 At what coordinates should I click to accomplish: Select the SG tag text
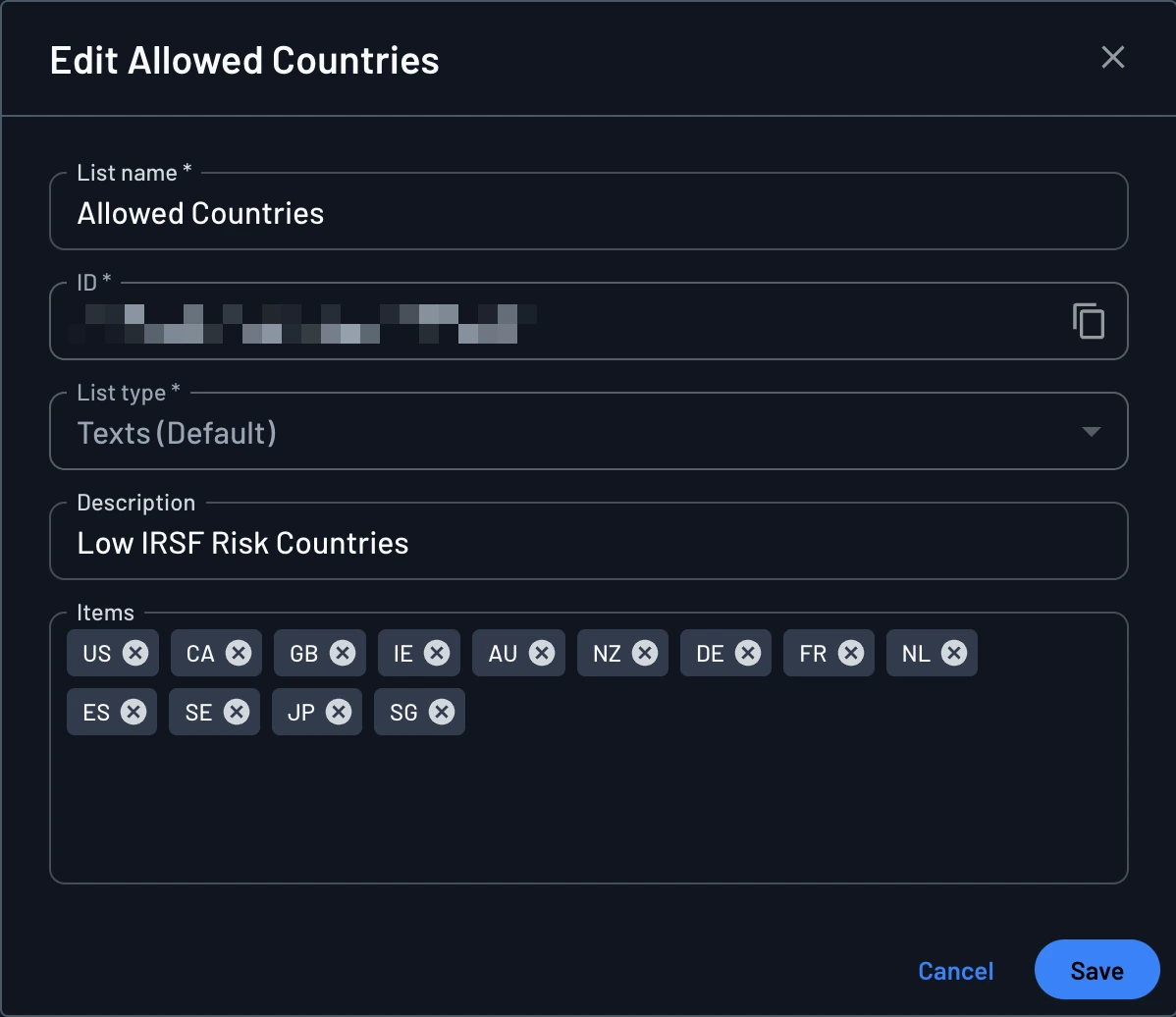(403, 712)
